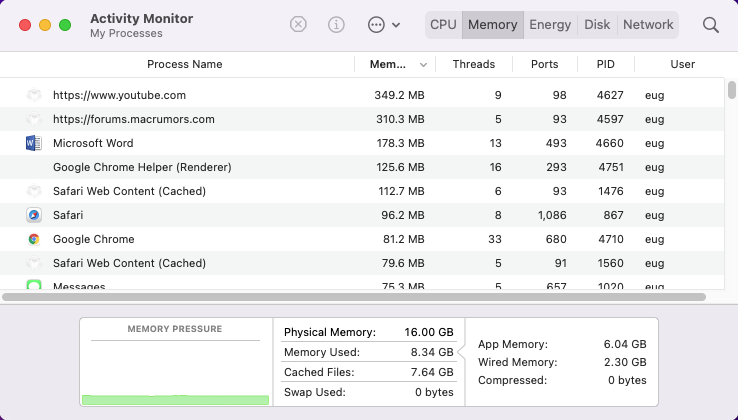
Task: Click the stop process icon
Action: pyautogui.click(x=298, y=25)
